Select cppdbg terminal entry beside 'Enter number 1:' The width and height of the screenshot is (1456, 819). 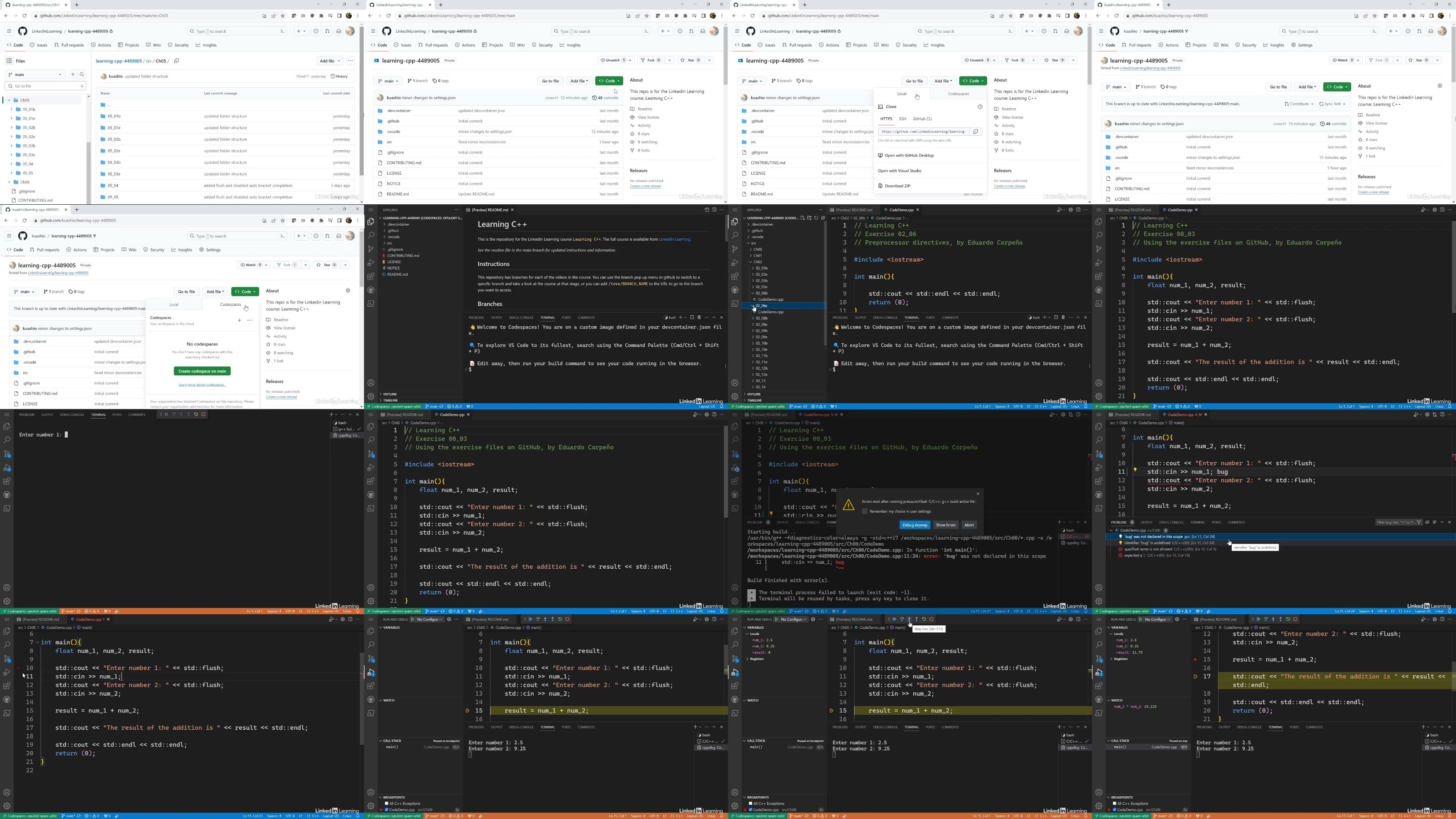point(347,435)
